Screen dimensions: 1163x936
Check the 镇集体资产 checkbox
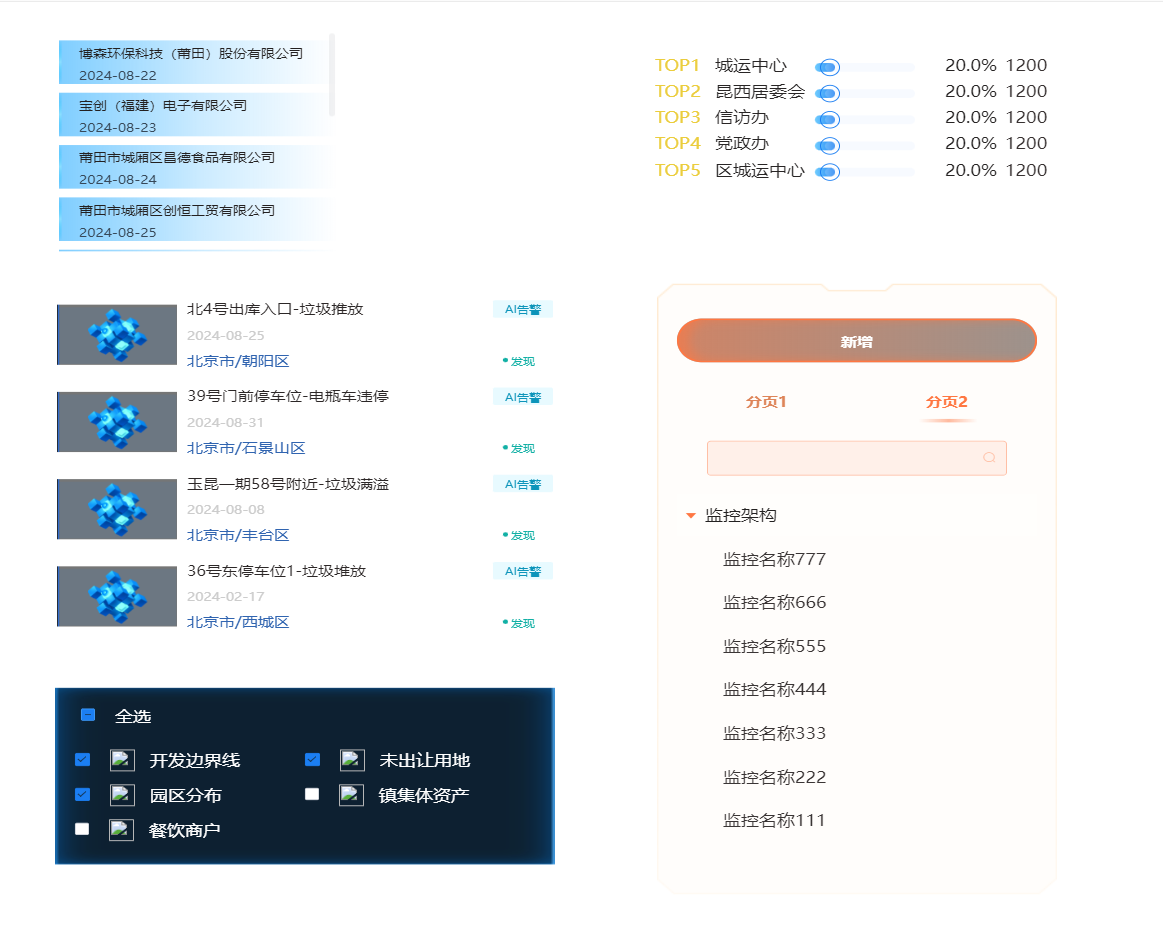(x=312, y=794)
